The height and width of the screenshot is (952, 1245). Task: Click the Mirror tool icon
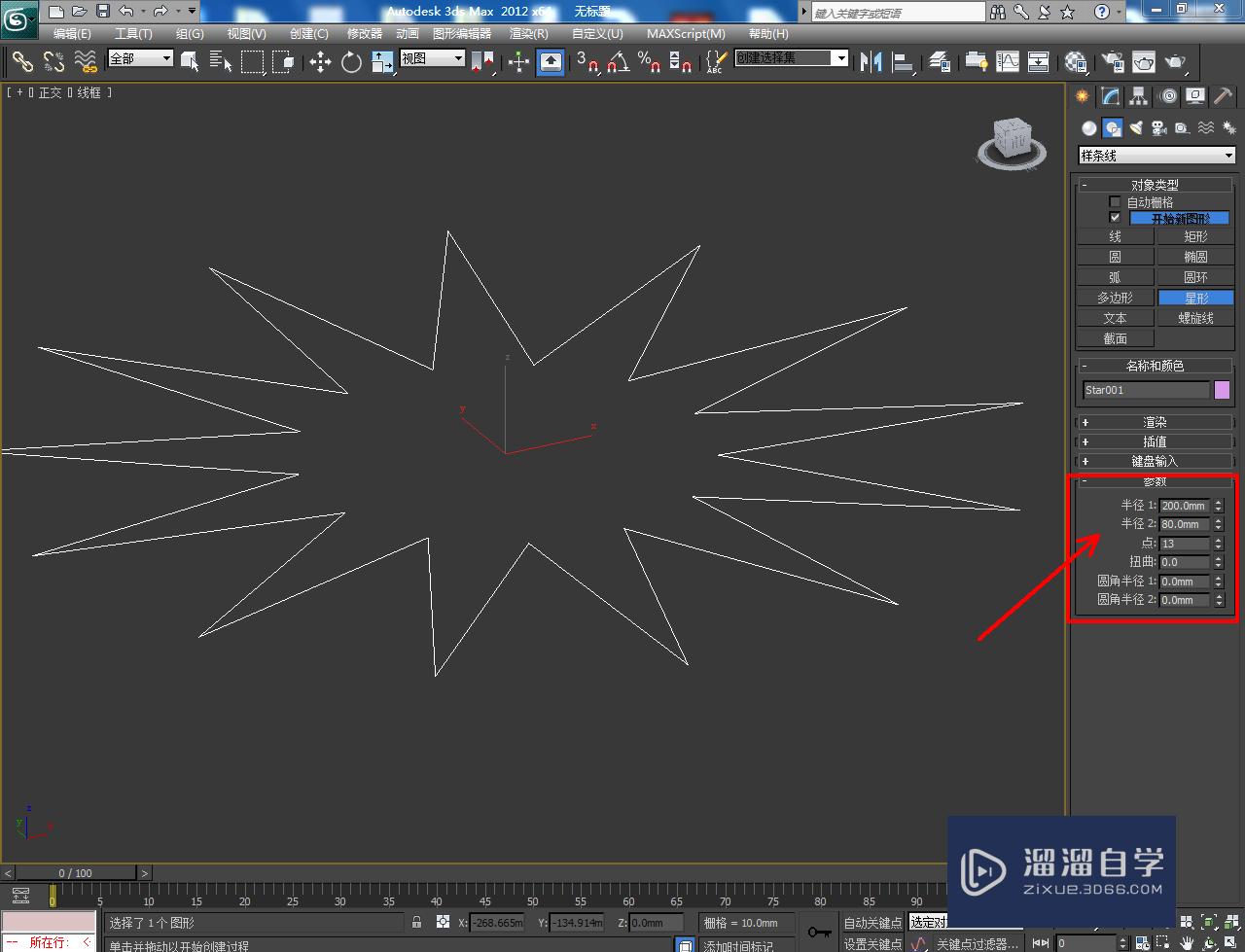(x=871, y=61)
